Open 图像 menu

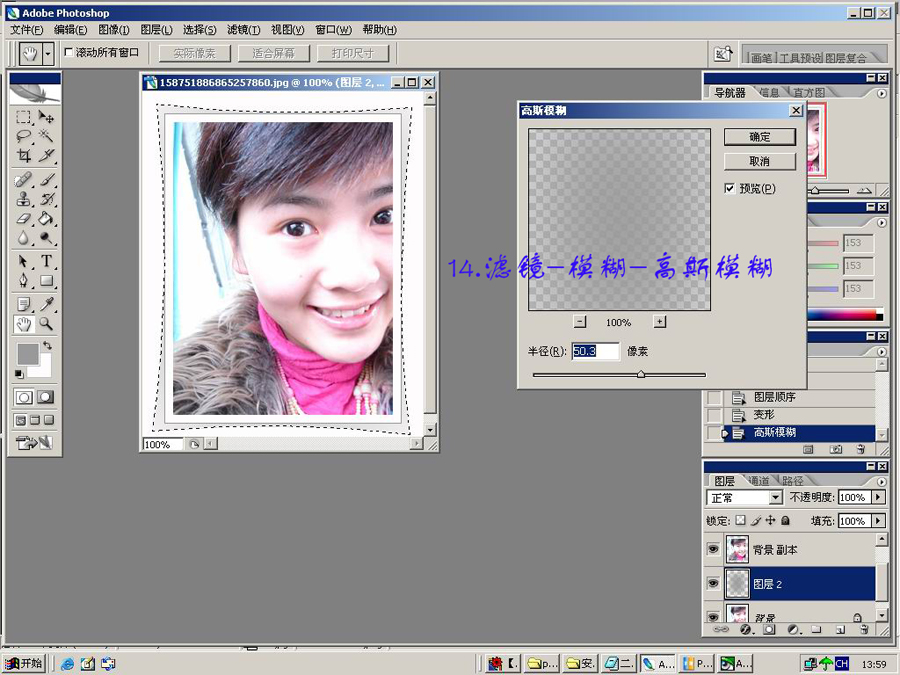[114, 29]
